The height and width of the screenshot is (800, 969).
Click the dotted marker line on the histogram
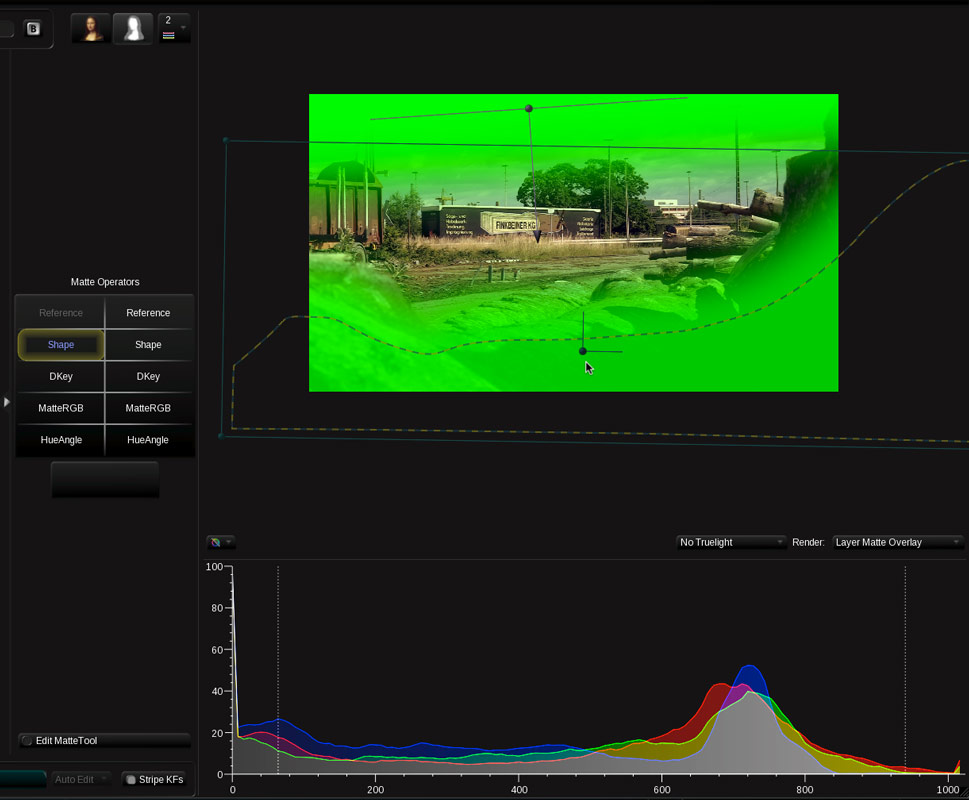pos(277,650)
